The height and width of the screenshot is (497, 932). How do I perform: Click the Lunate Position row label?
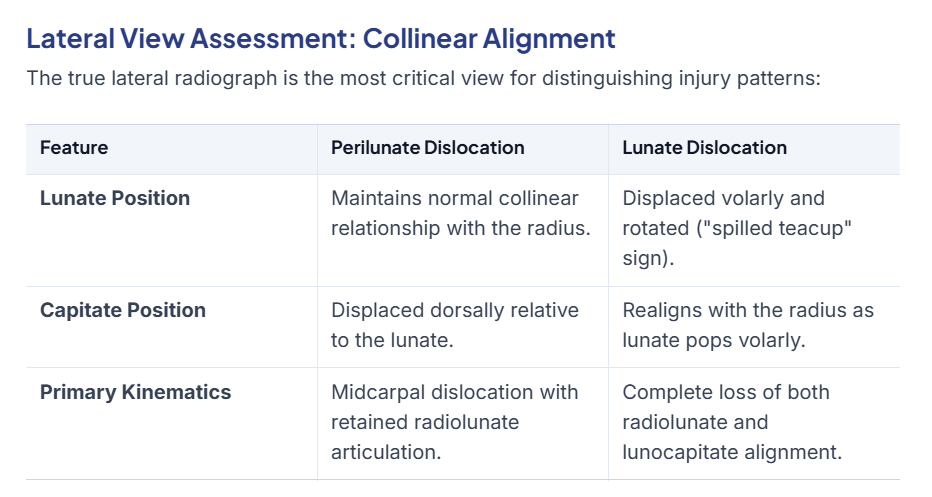pos(115,198)
